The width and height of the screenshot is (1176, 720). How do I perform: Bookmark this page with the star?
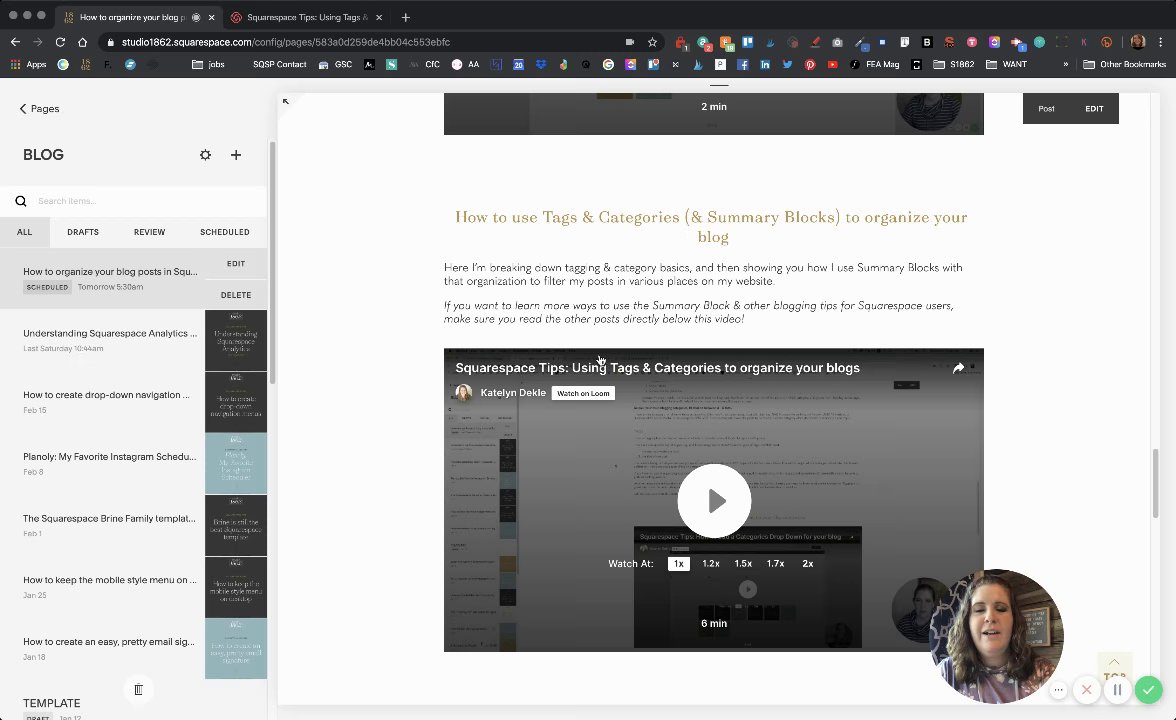[x=652, y=42]
